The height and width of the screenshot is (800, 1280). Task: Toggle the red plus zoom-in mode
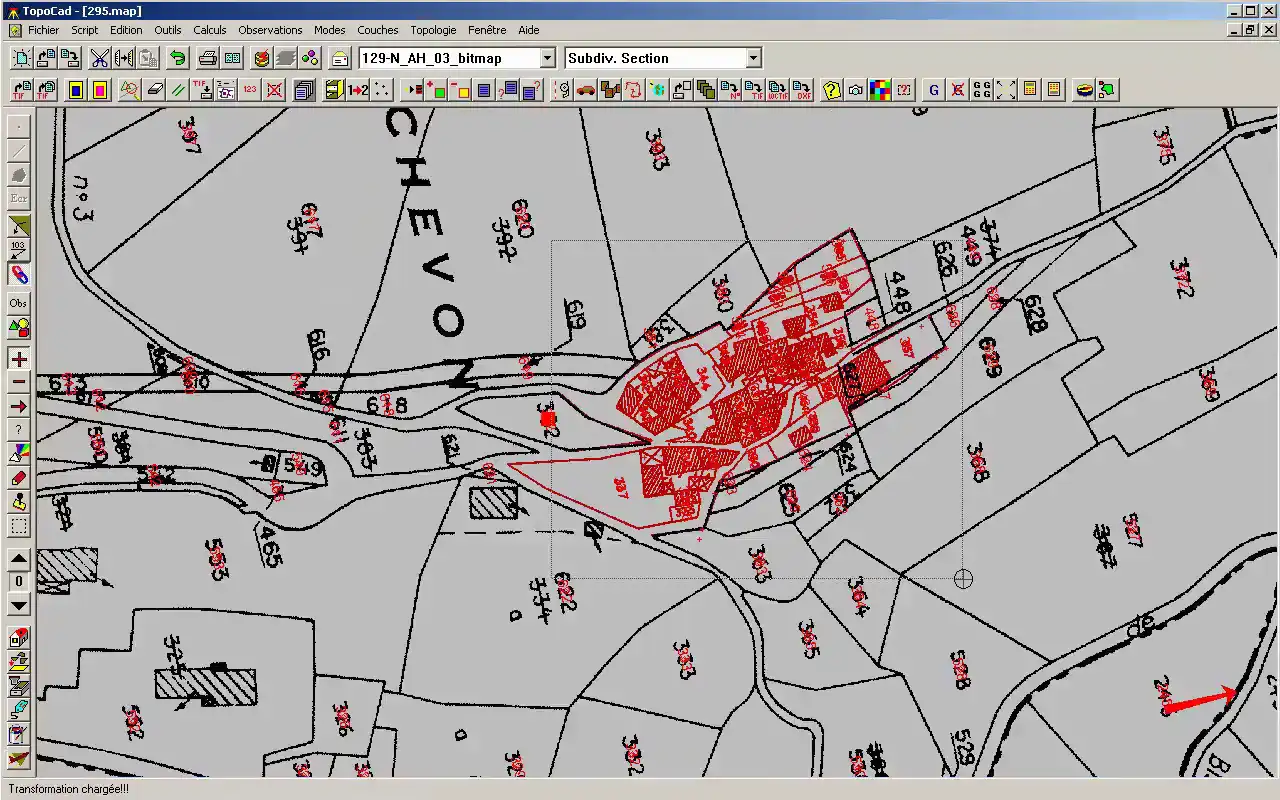click(18, 359)
